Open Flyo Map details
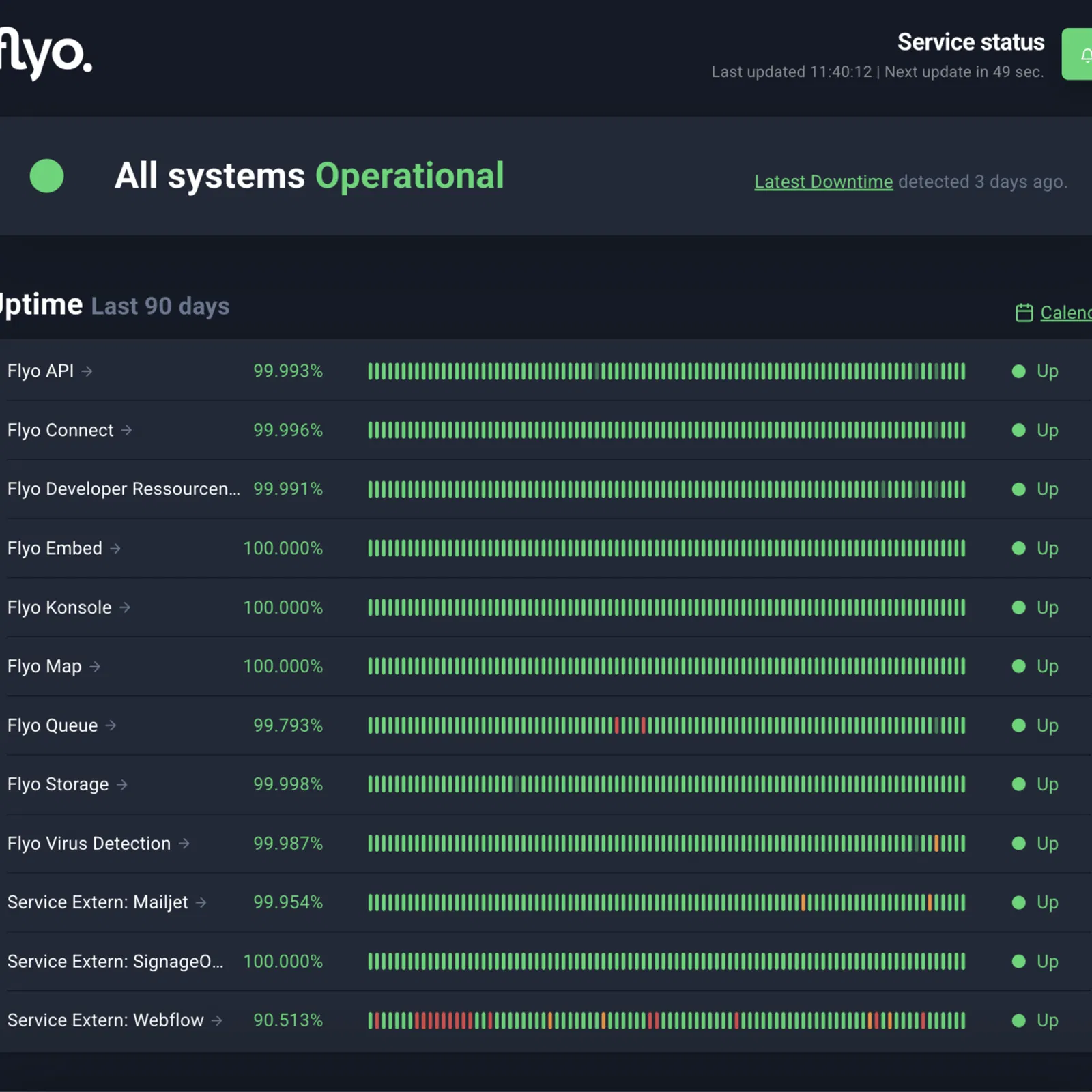This screenshot has width=1092, height=1092. [44, 666]
